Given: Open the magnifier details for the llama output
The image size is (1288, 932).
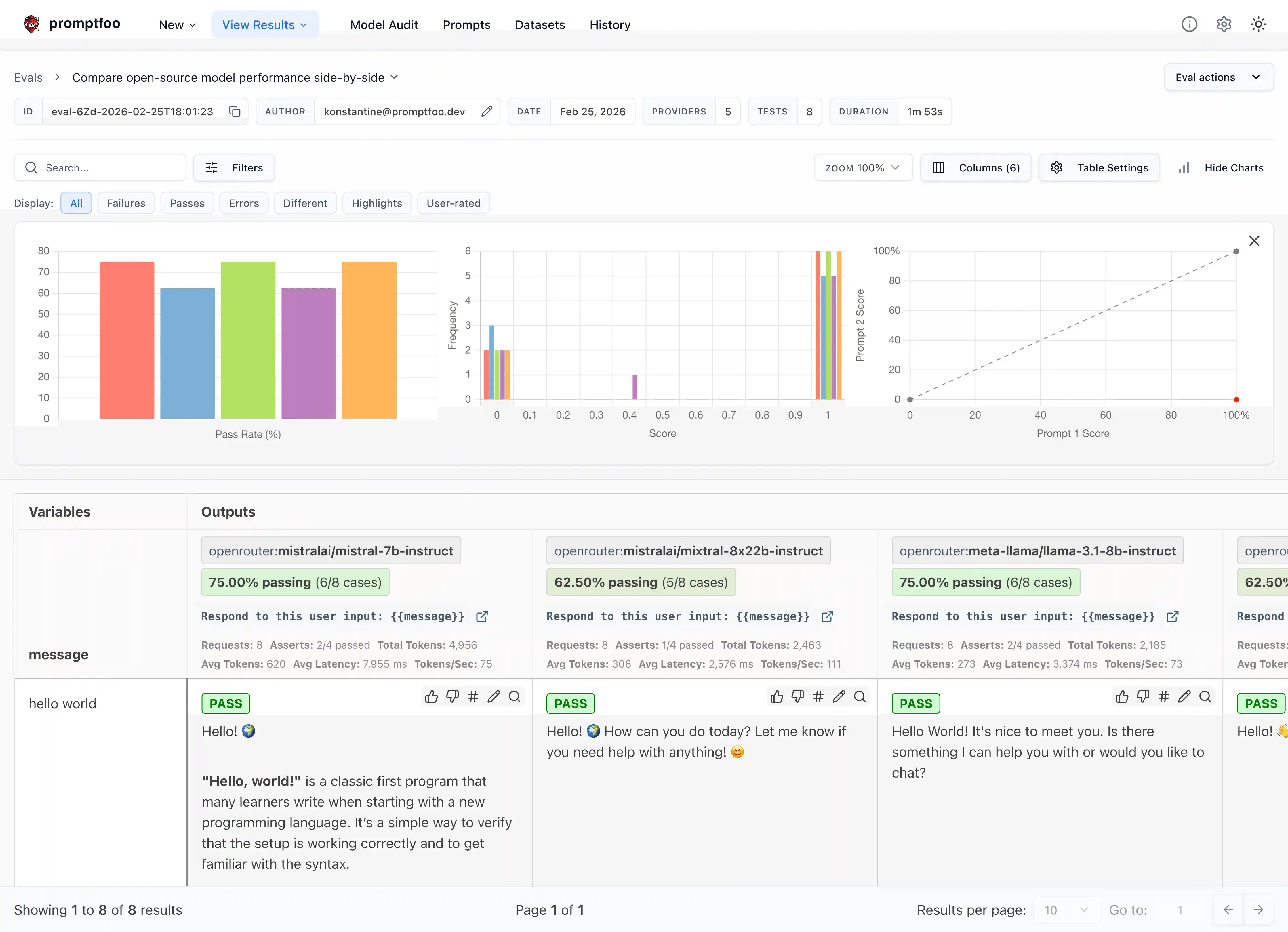Looking at the screenshot, I should [1206, 696].
